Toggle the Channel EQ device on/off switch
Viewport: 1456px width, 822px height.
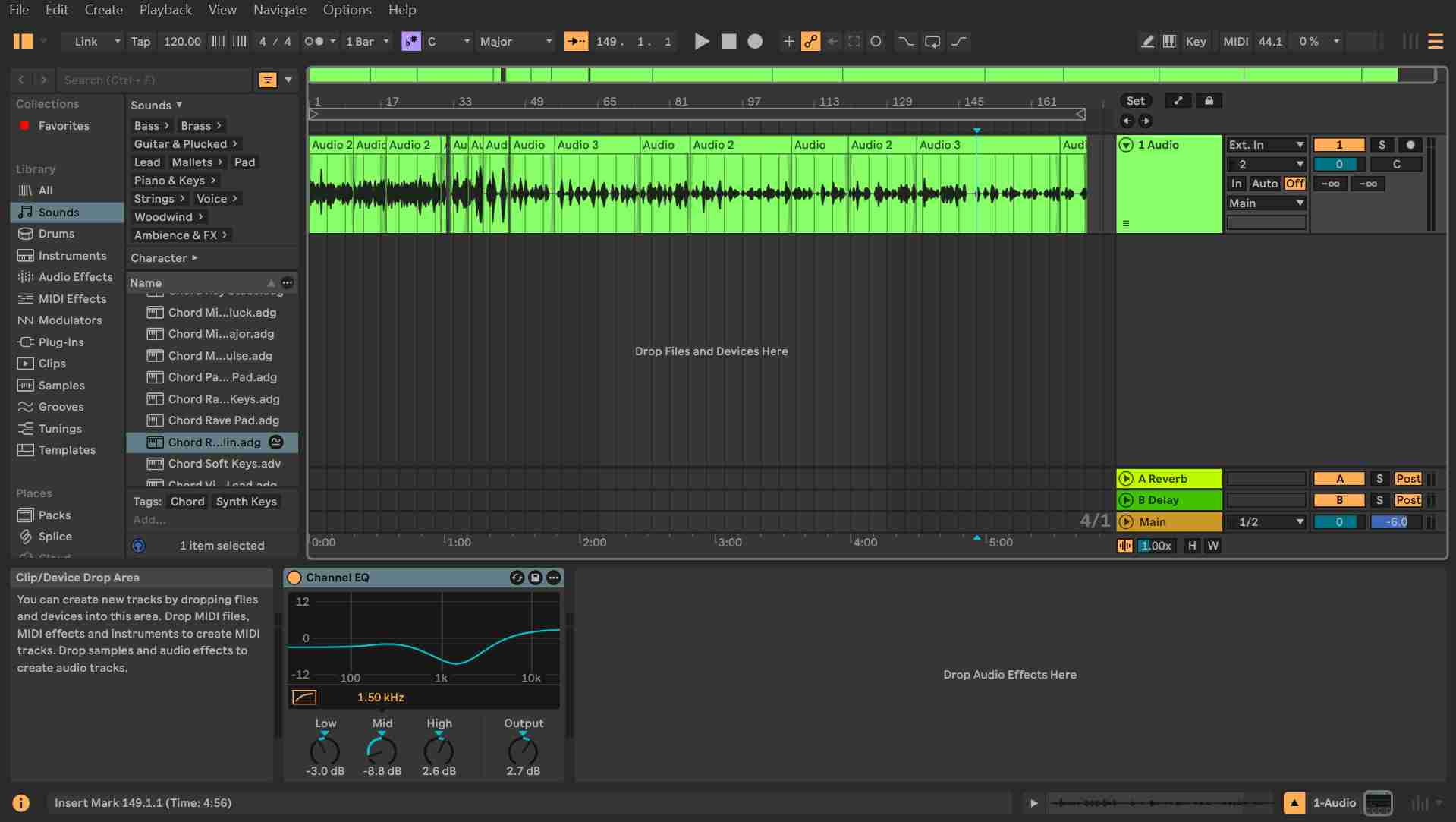(294, 578)
